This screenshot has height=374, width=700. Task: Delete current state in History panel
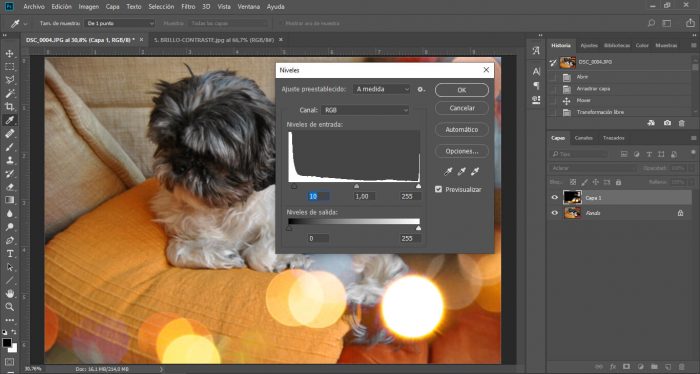tap(682, 123)
